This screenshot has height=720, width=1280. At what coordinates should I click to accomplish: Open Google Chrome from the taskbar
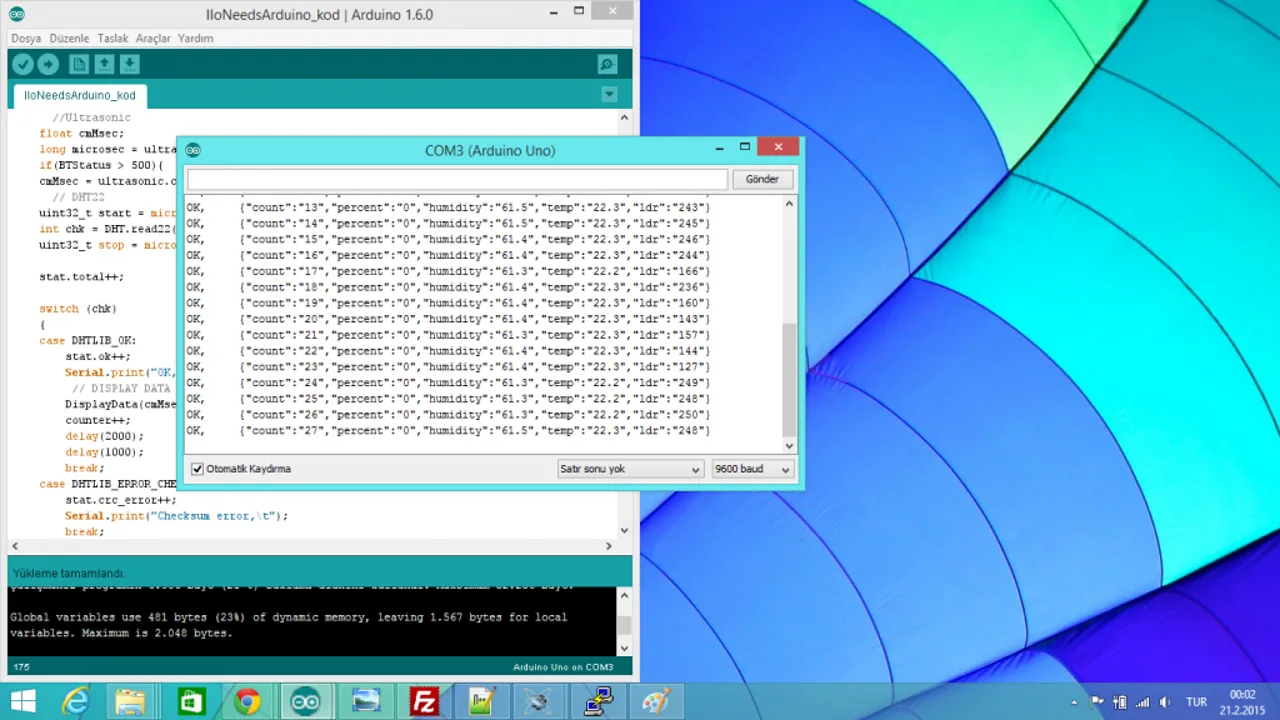click(x=248, y=701)
